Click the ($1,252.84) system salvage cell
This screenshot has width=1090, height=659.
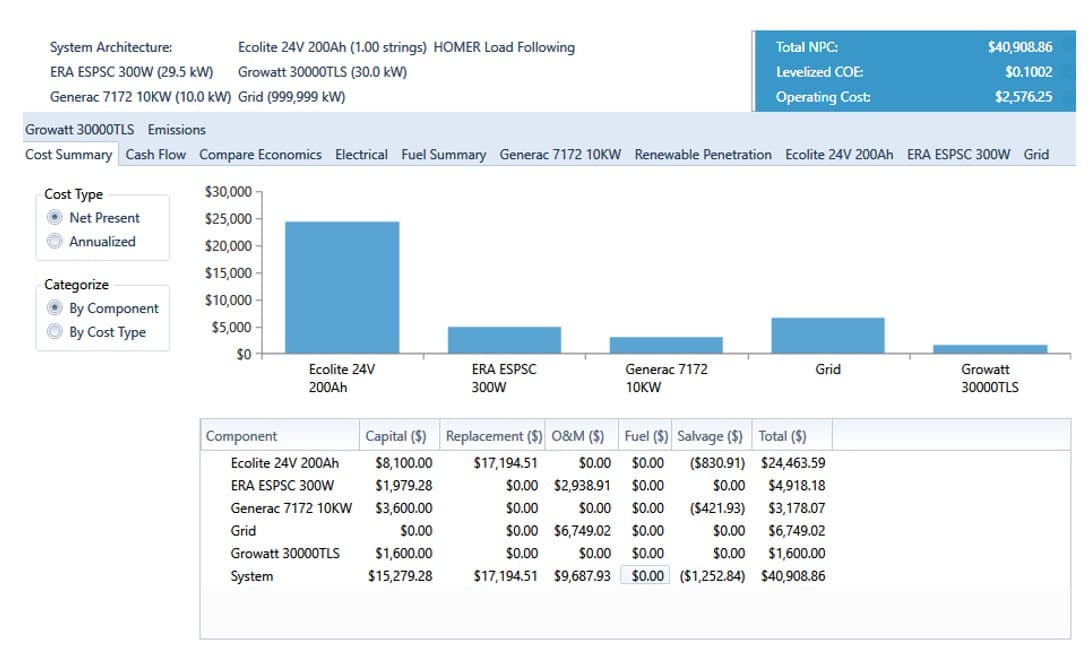pyautogui.click(x=713, y=576)
